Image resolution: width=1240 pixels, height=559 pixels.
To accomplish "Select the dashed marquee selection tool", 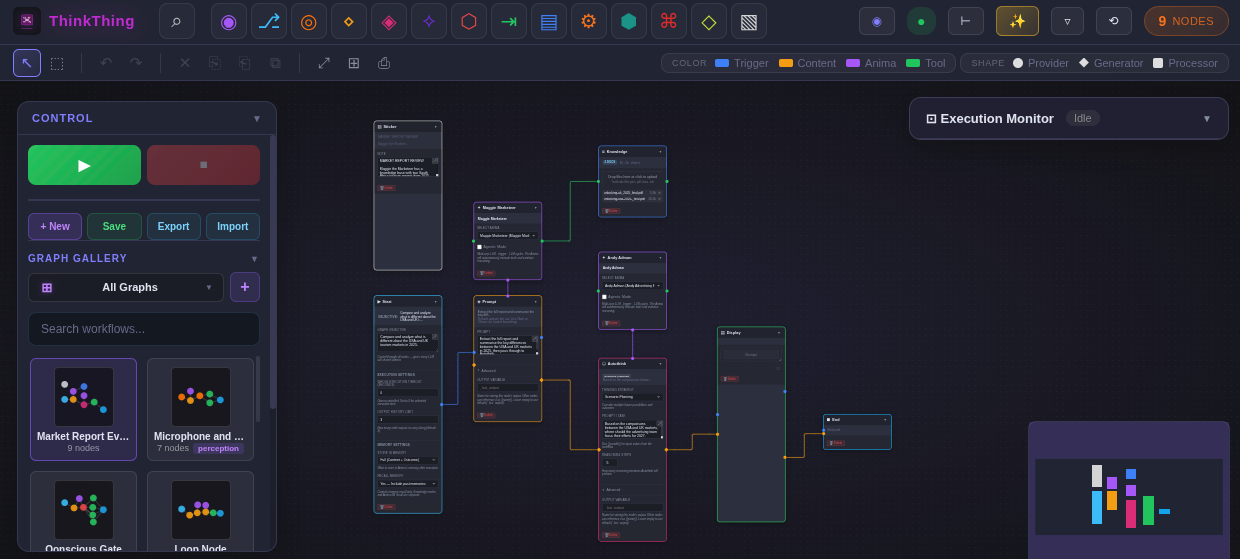I will [57, 63].
